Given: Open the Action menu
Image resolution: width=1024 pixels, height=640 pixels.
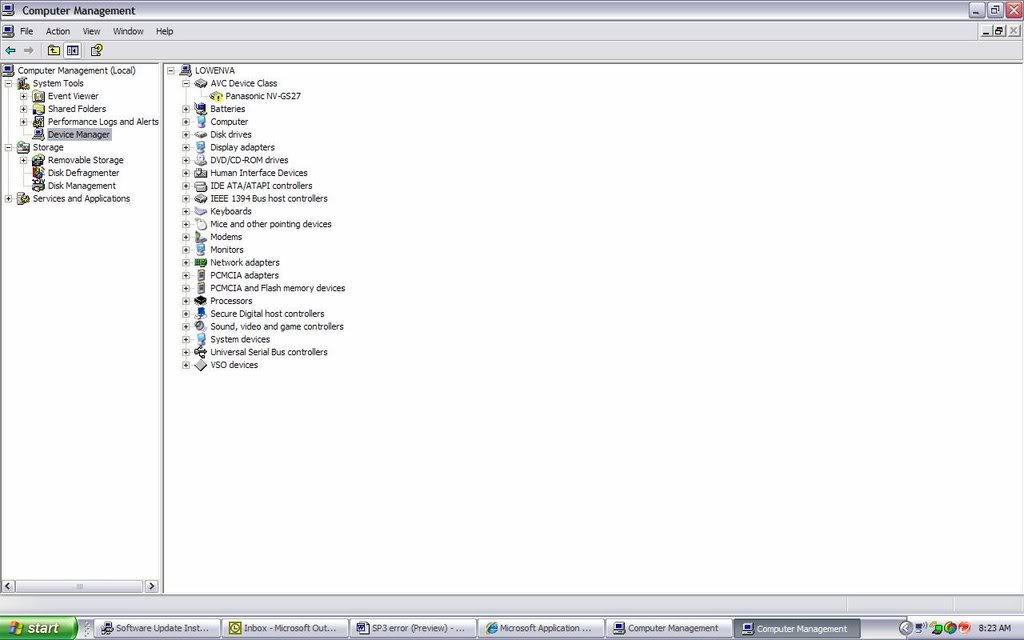Looking at the screenshot, I should pos(58,31).
